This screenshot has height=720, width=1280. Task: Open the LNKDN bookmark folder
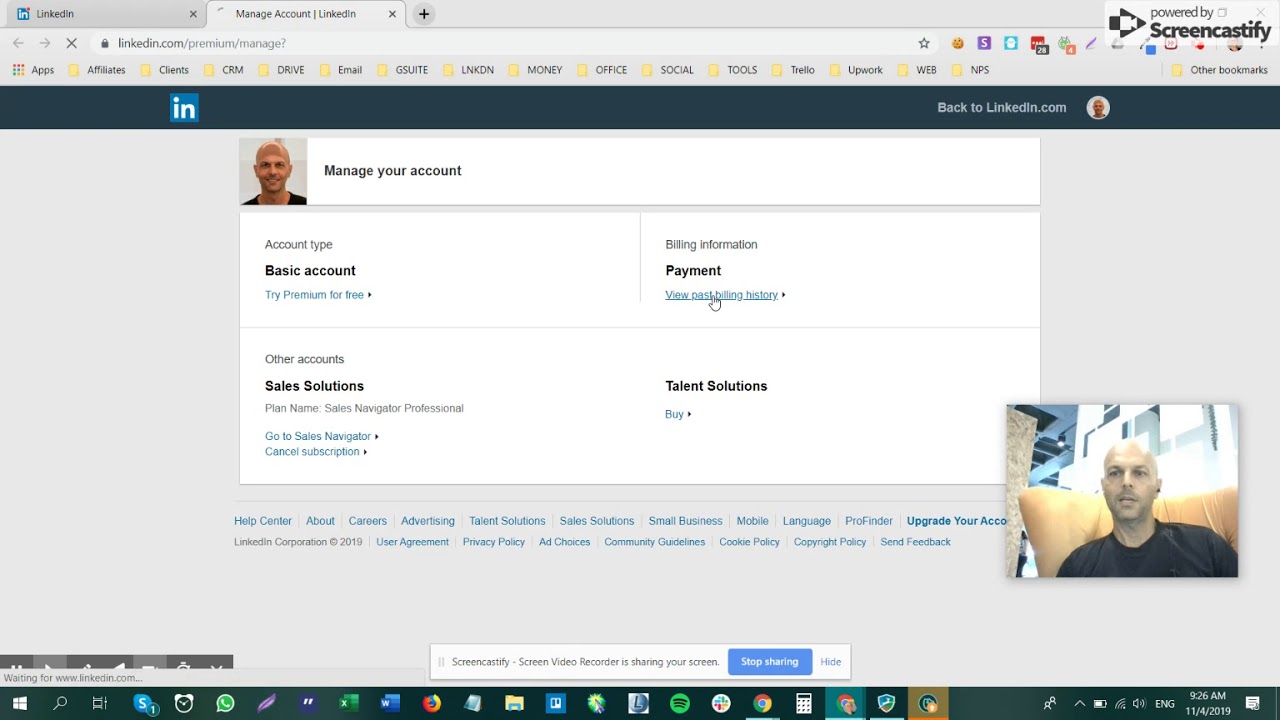pos(468,70)
